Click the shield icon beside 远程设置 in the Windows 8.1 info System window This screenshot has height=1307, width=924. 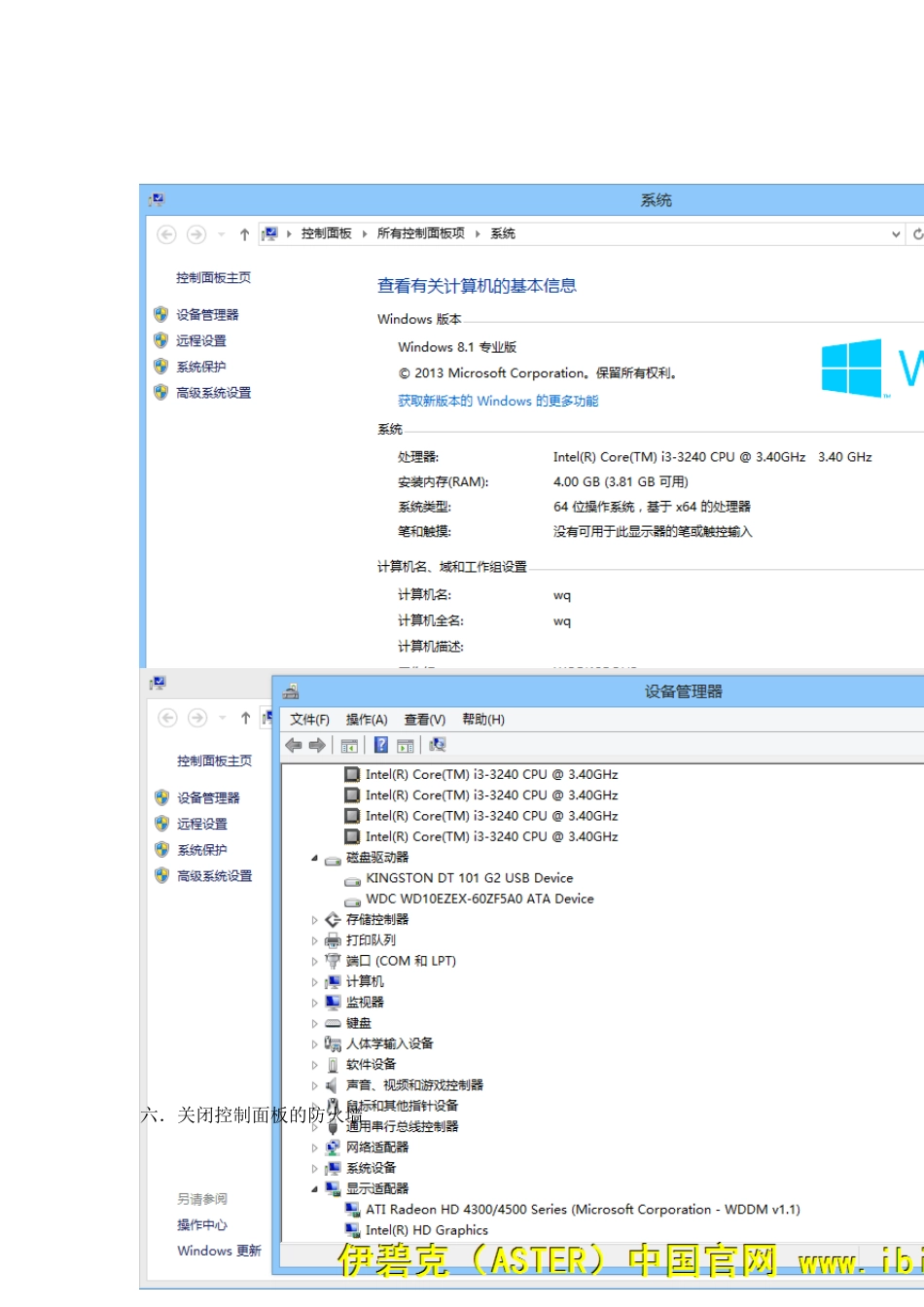161,340
